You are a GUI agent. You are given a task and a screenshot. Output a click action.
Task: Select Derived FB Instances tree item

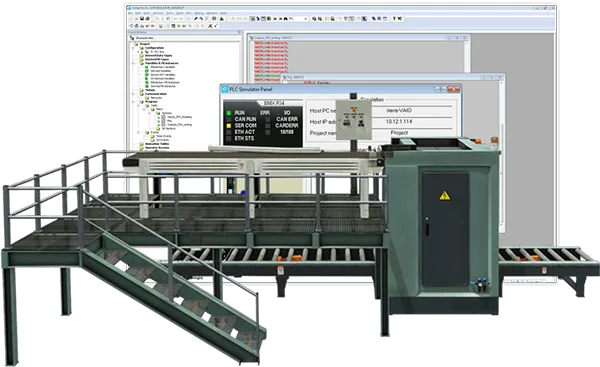pos(163,86)
